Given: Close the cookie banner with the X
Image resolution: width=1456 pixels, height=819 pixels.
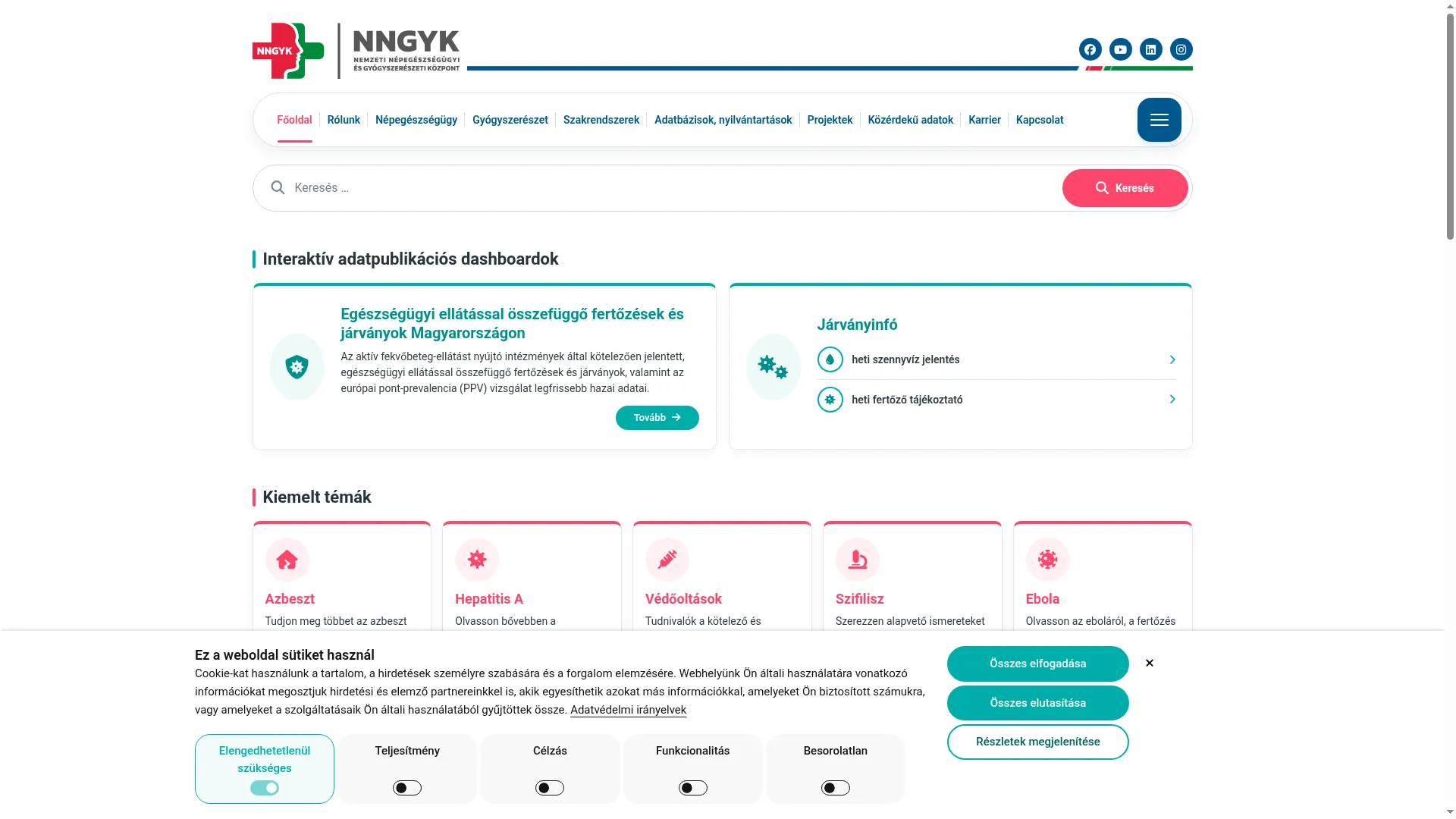Looking at the screenshot, I should [x=1150, y=663].
